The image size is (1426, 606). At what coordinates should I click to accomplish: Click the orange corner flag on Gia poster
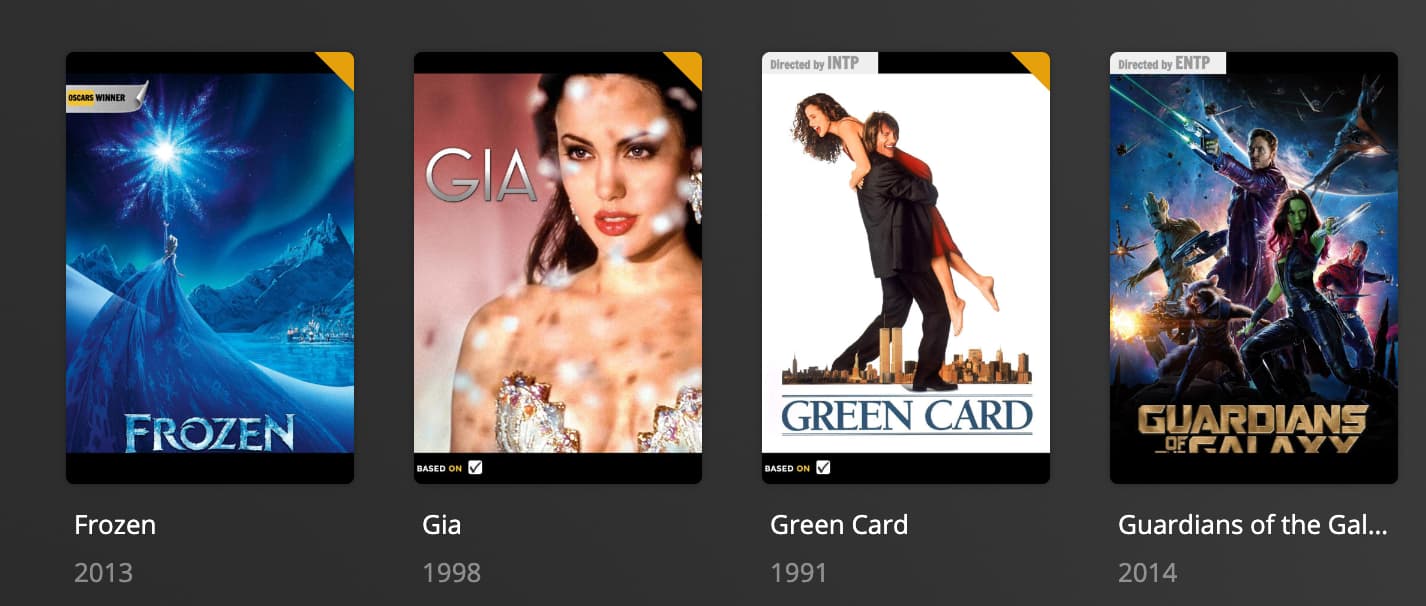tap(688, 65)
